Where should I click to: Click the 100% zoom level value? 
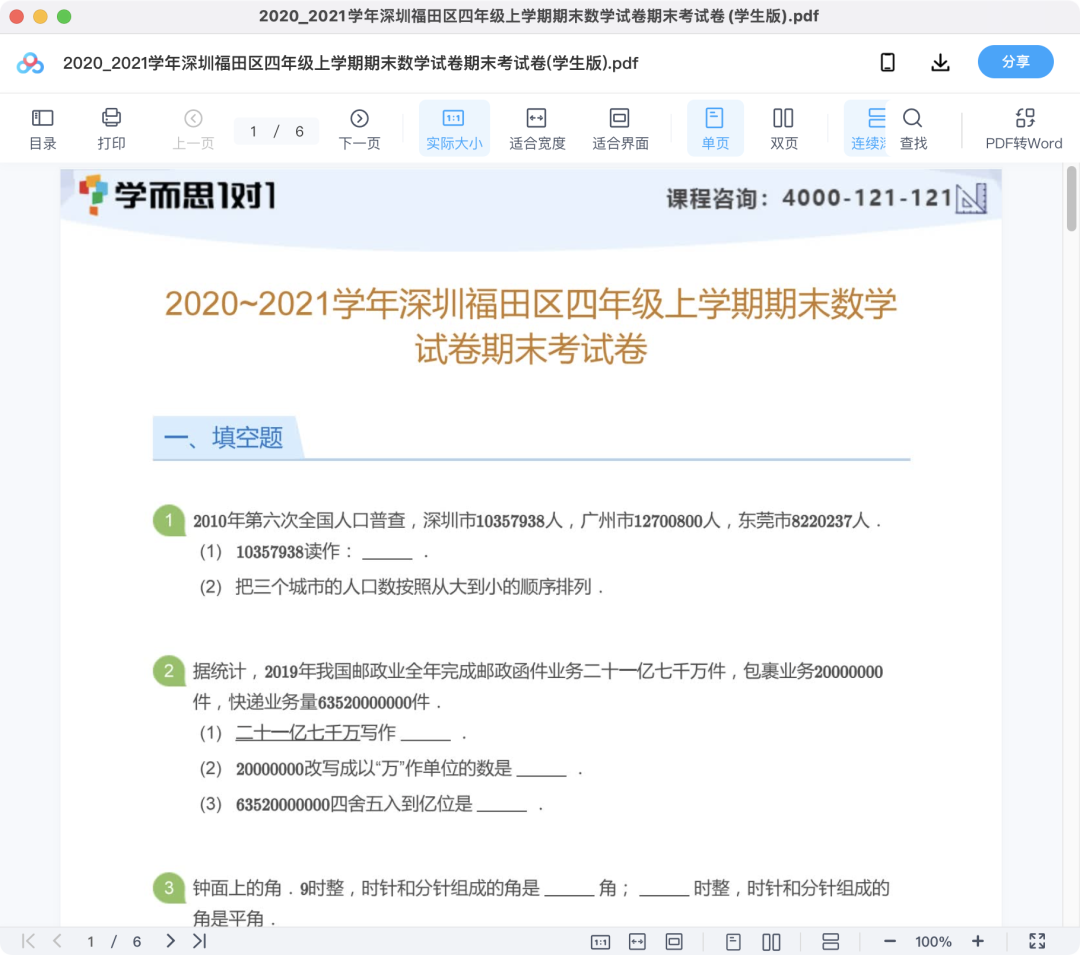[933, 942]
